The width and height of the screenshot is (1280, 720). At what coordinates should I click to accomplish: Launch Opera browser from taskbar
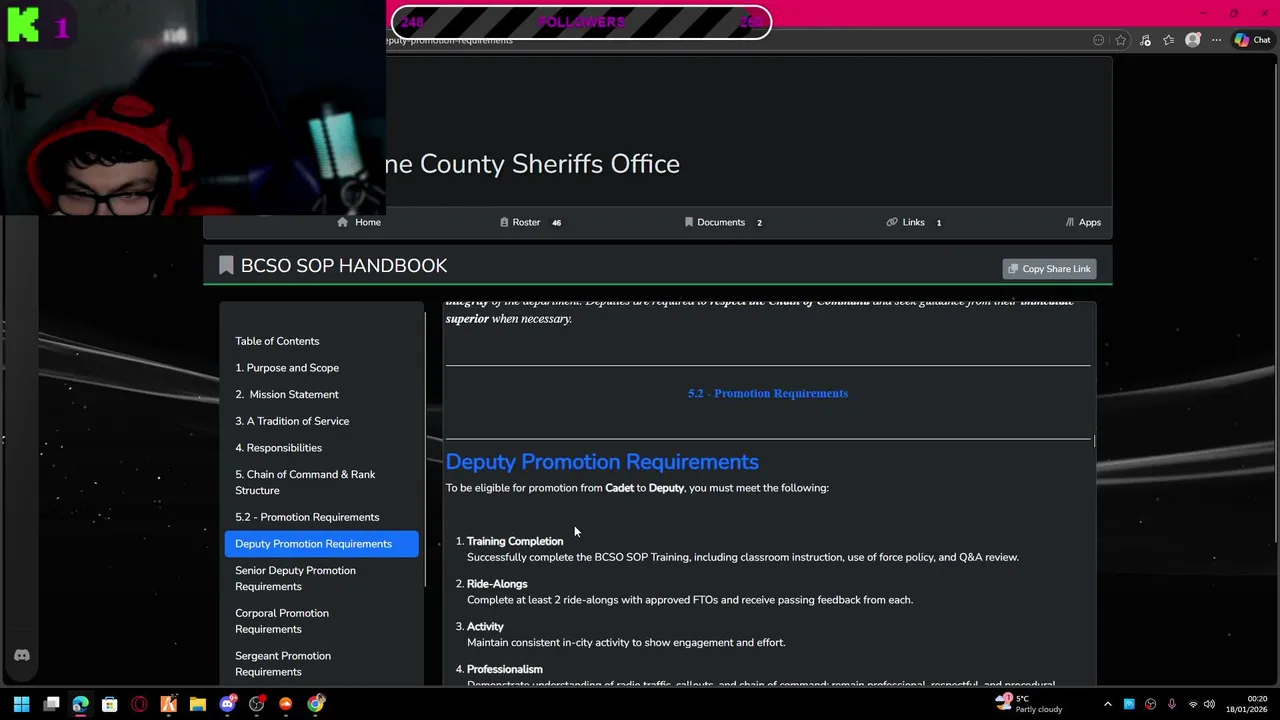coord(139,704)
